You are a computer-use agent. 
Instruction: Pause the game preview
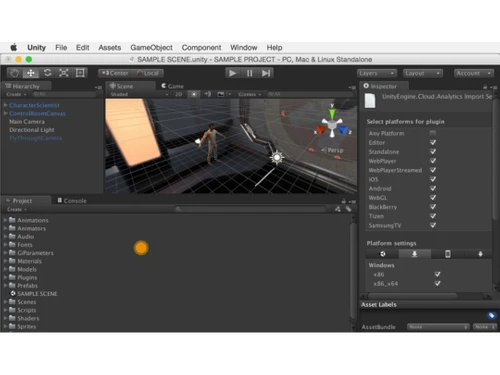click(x=249, y=73)
